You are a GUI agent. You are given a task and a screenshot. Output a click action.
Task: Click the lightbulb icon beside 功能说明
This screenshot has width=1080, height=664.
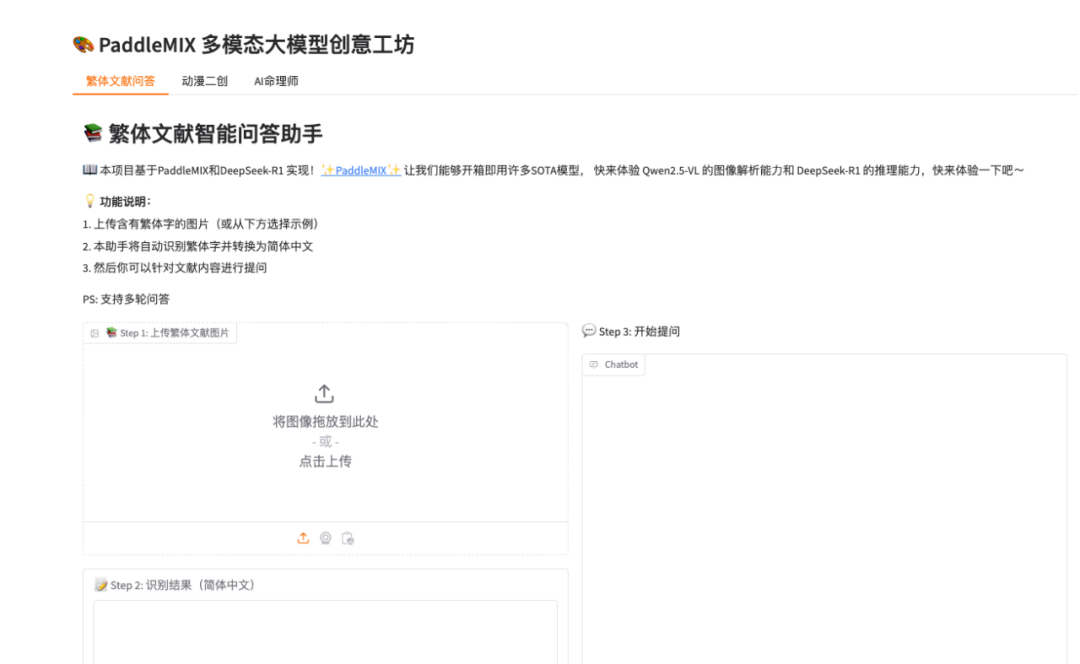90,200
